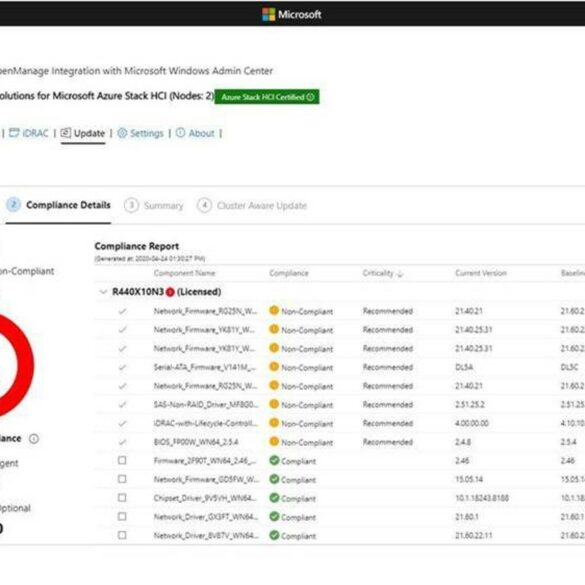Click info icon in Azure Stack HCI Certified badge
This screenshot has width=585, height=585.
[x=310, y=97]
